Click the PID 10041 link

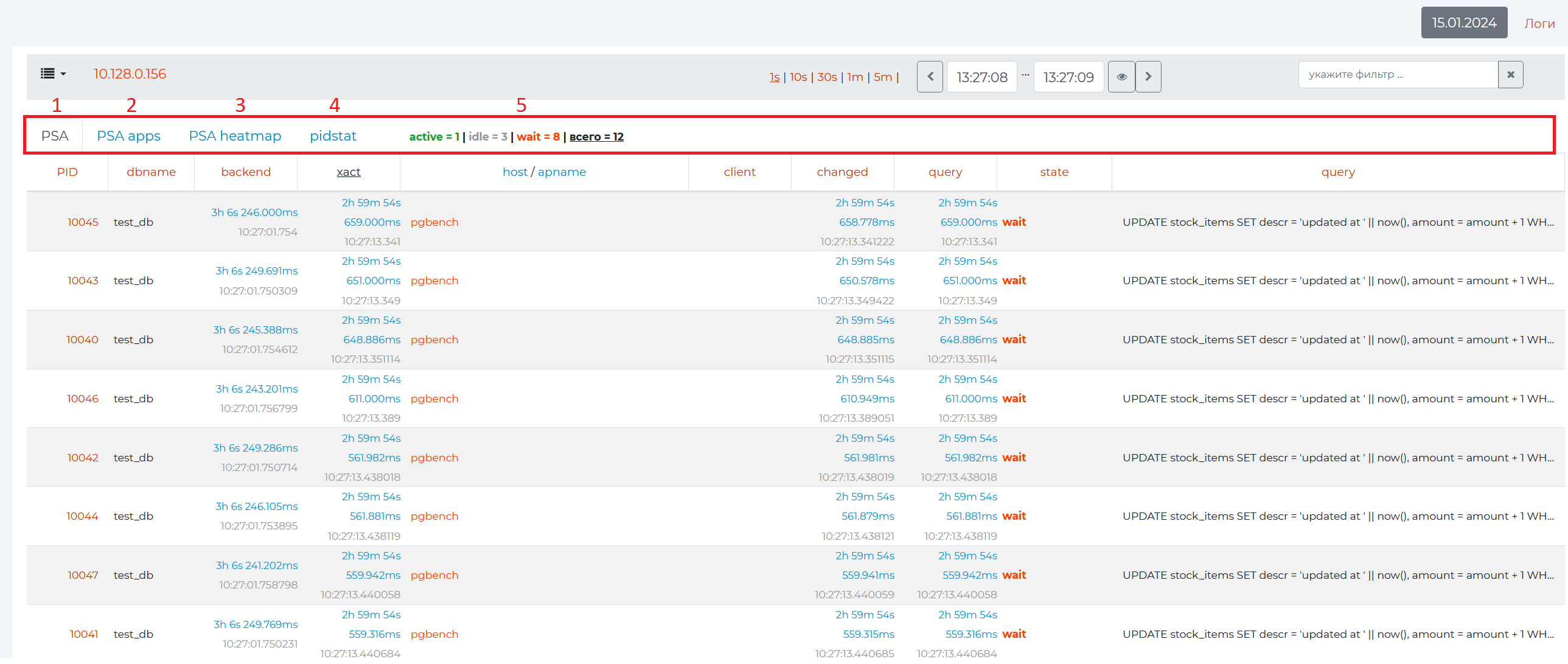pyautogui.click(x=84, y=634)
